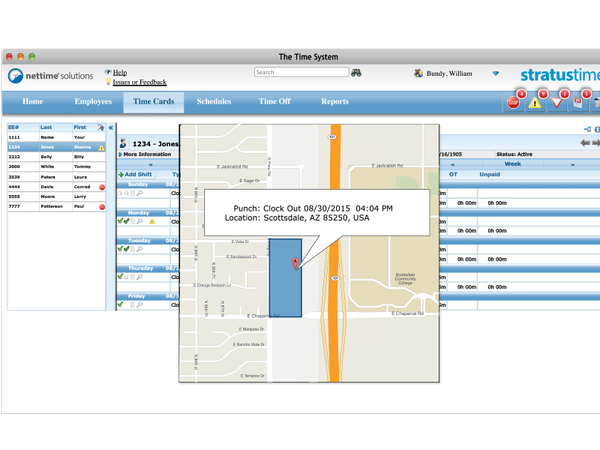
Task: Click the user avatar beside Bundy, William
Action: point(418,73)
